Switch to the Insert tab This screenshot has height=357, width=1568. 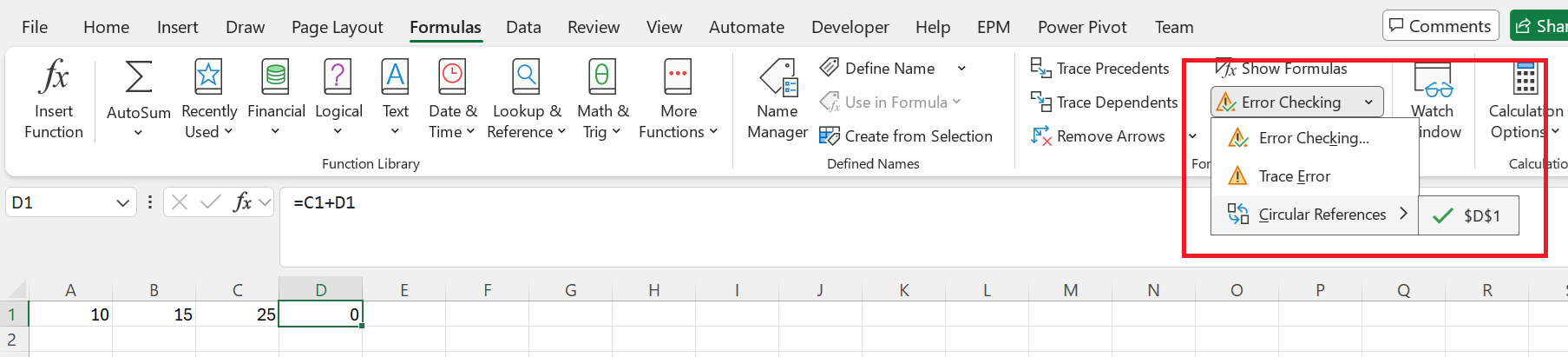(177, 27)
